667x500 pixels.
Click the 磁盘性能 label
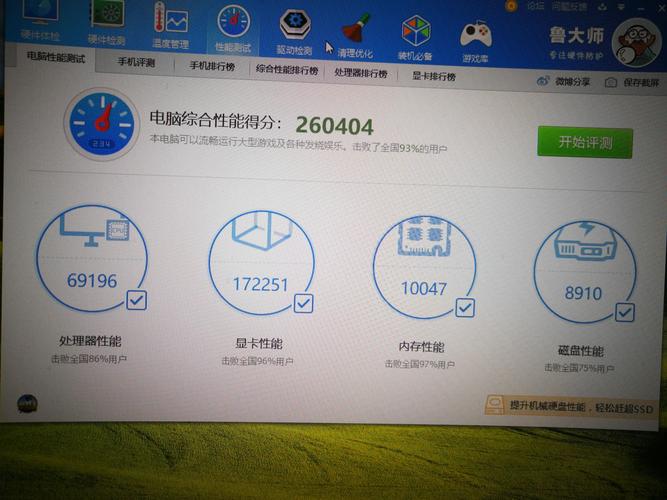tap(580, 351)
